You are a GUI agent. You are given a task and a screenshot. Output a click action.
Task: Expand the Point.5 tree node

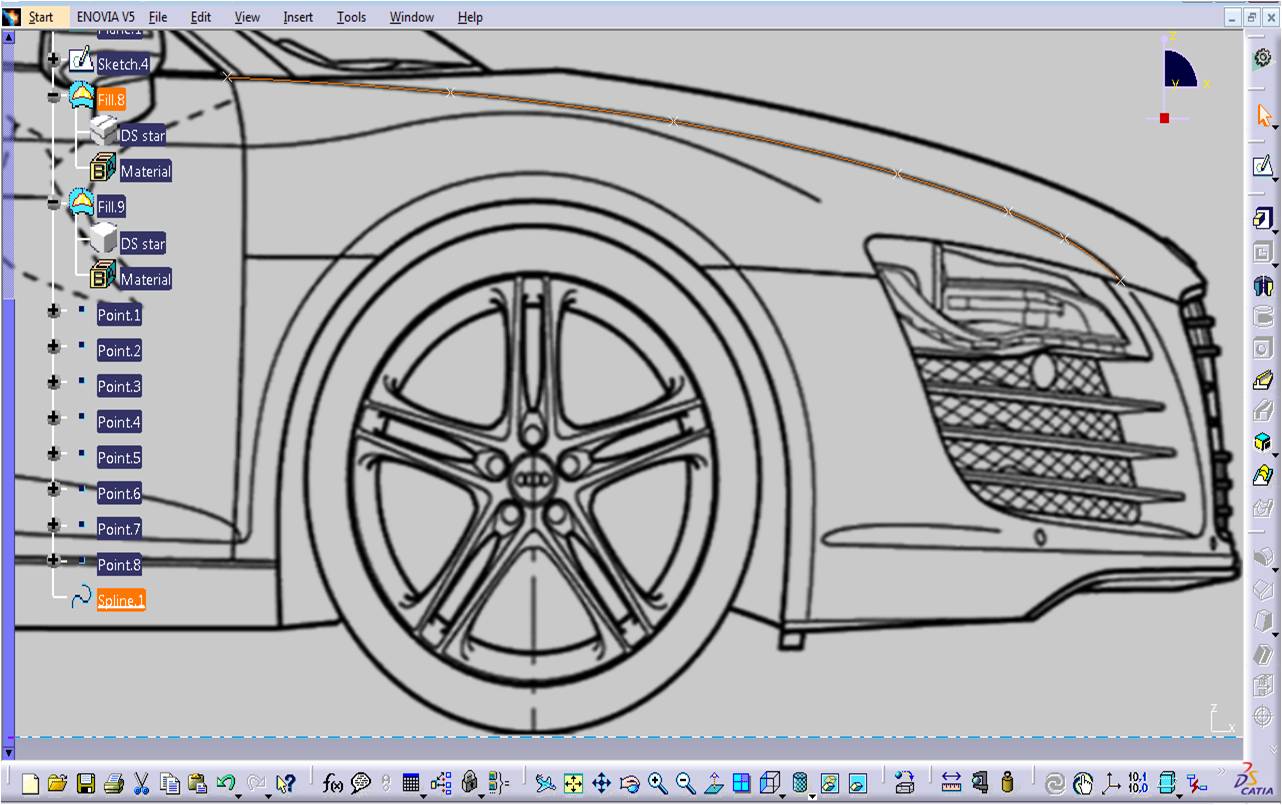click(54, 454)
